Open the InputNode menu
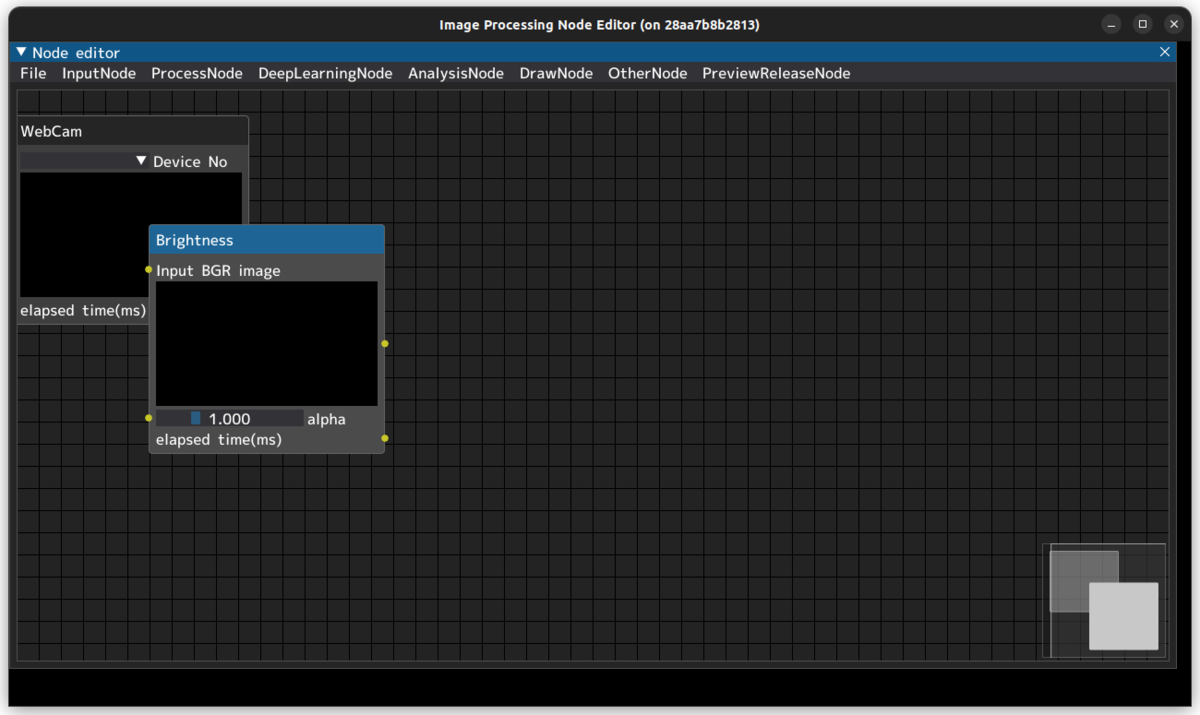 [x=98, y=73]
